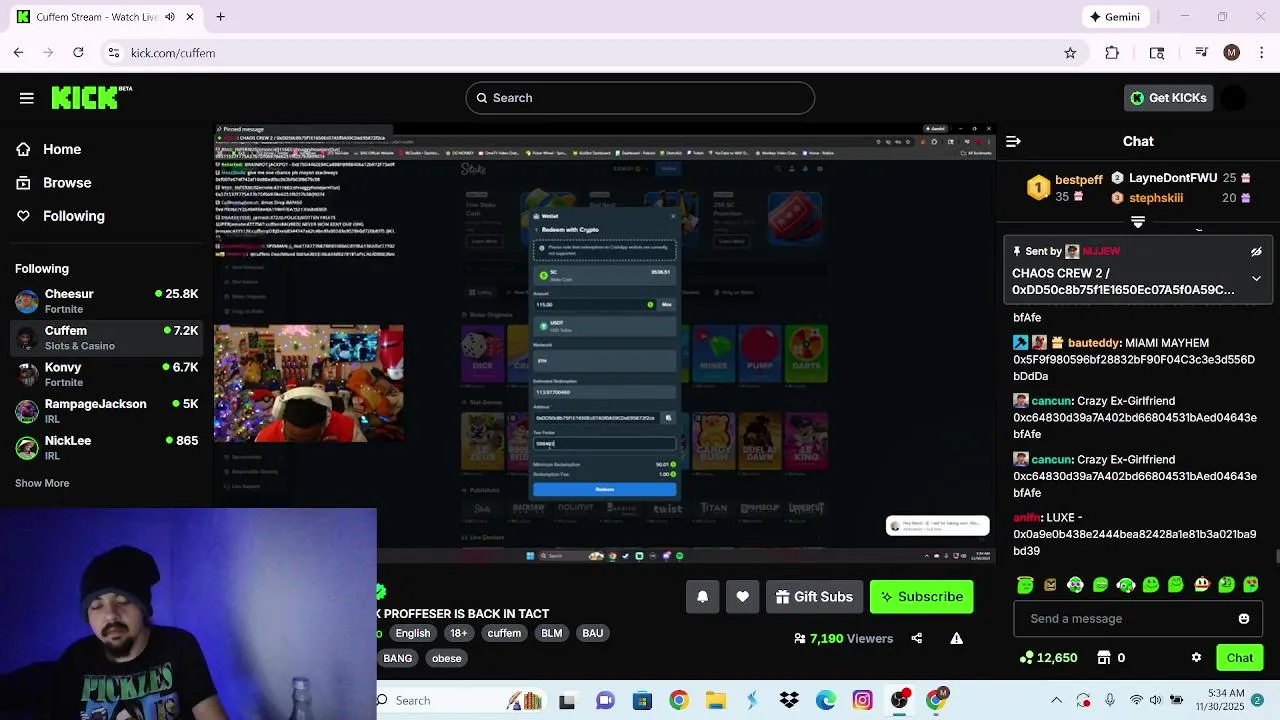
Task: Click the BLM tag
Action: click(x=552, y=633)
